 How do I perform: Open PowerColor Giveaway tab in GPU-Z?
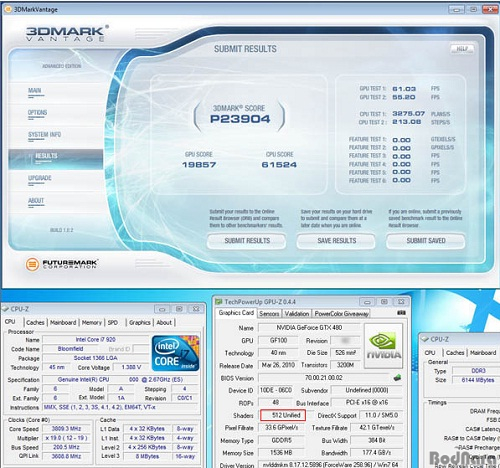coord(342,314)
